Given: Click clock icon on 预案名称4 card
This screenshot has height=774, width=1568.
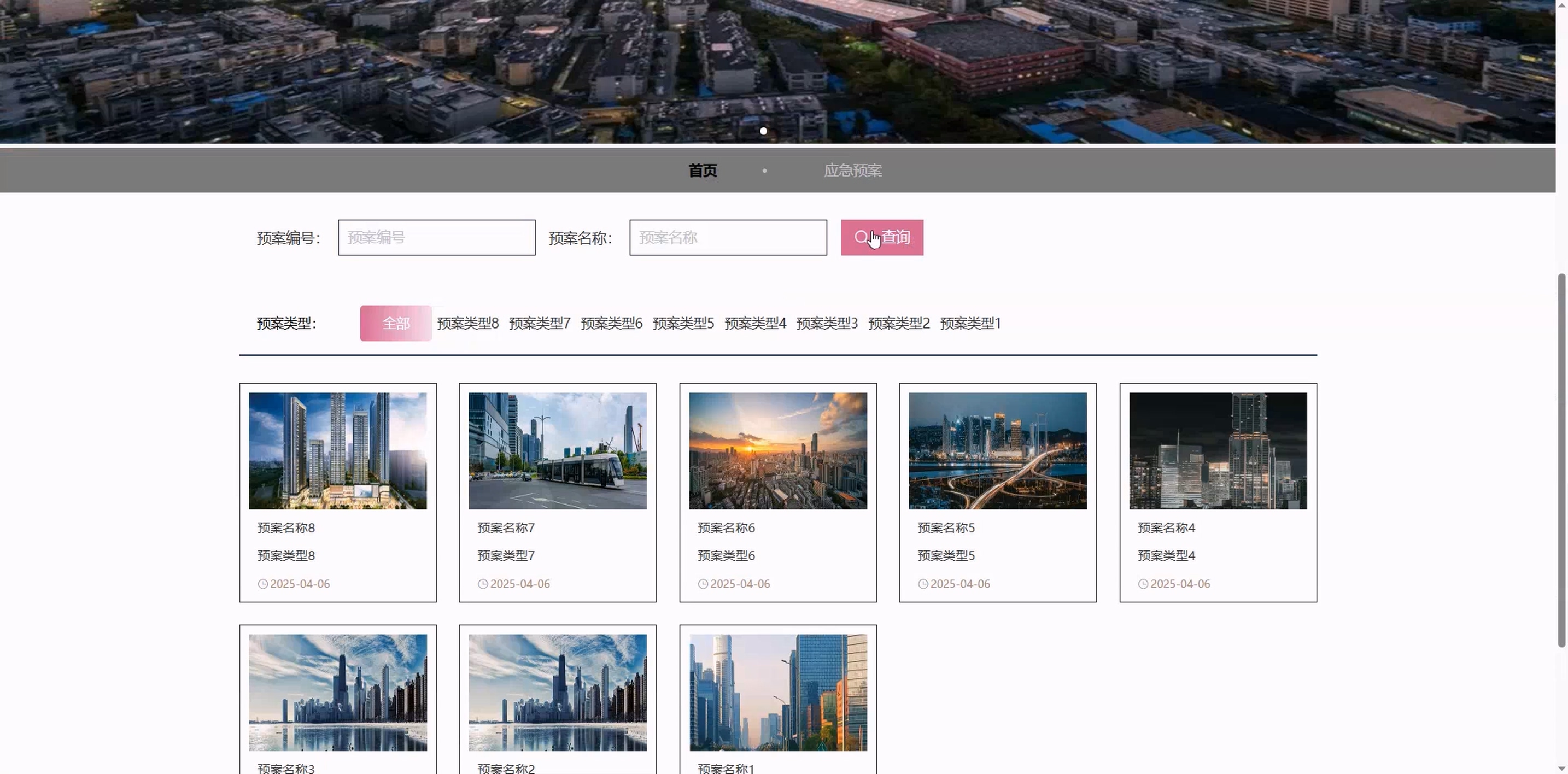Looking at the screenshot, I should (x=1143, y=584).
